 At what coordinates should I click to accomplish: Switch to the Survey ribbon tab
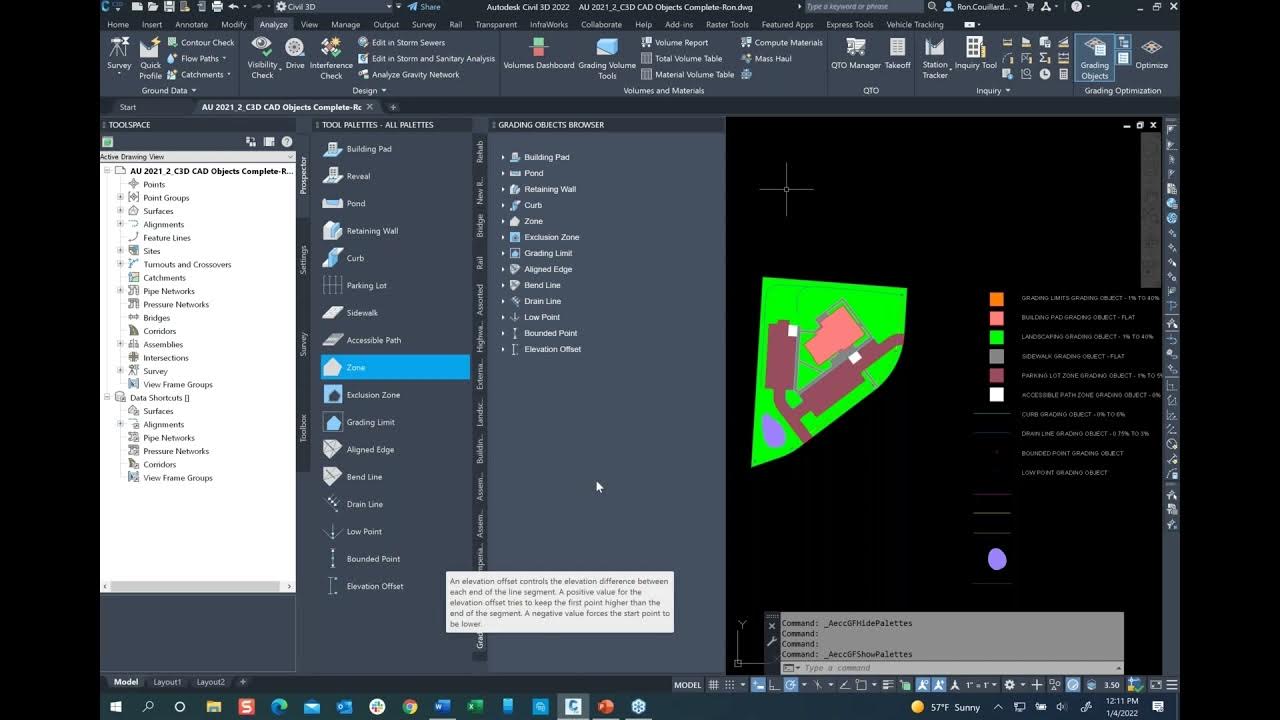(424, 24)
